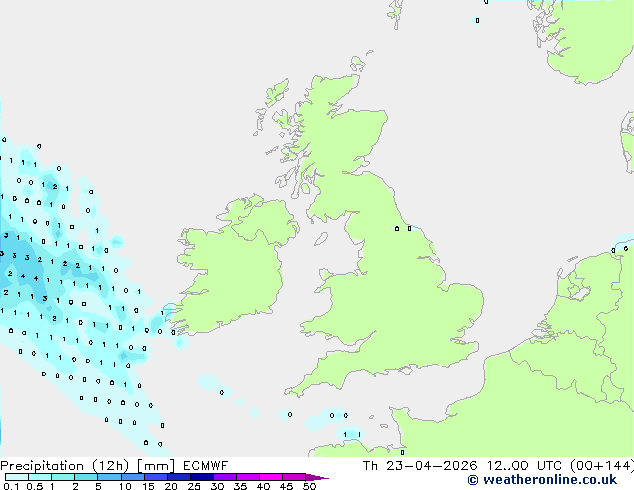Click the 0.5–1 mm legend color box
This screenshot has width=634, height=490.
[40, 477]
